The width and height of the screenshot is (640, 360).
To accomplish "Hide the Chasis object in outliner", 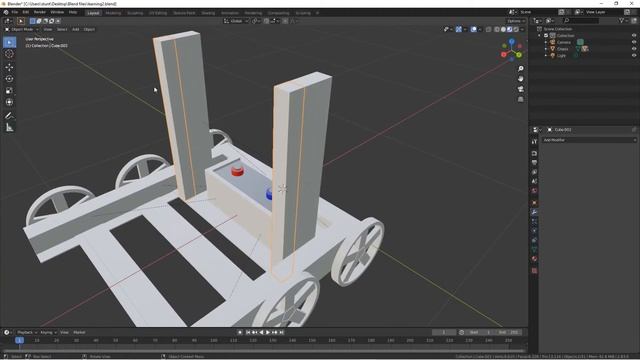I will point(634,49).
